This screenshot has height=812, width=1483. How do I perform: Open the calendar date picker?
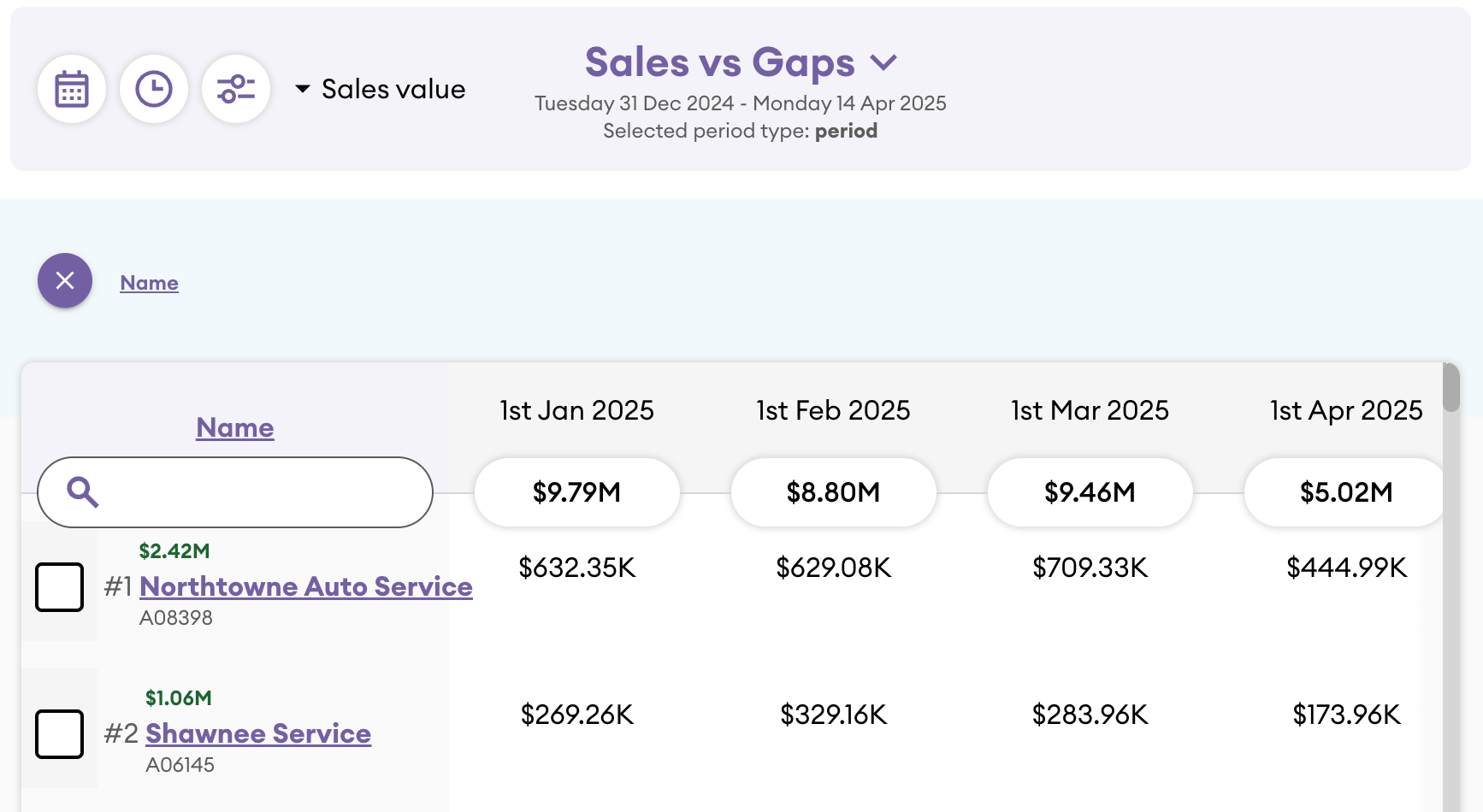(72, 89)
